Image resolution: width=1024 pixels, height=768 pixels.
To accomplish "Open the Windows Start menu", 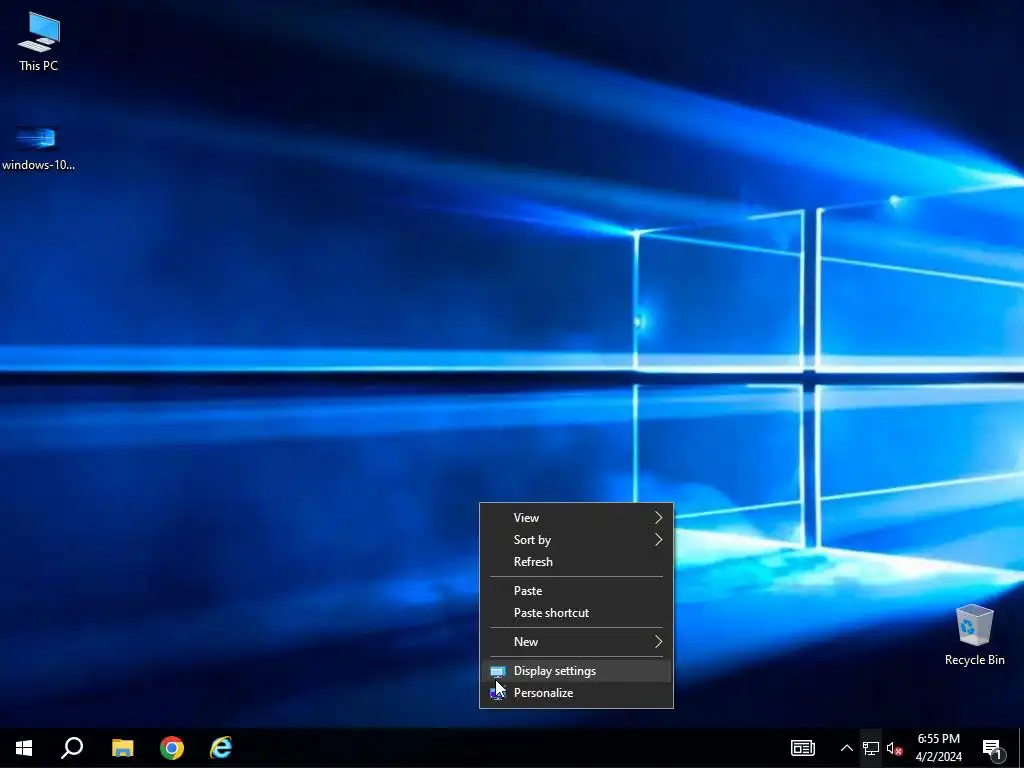I will pyautogui.click(x=24, y=748).
